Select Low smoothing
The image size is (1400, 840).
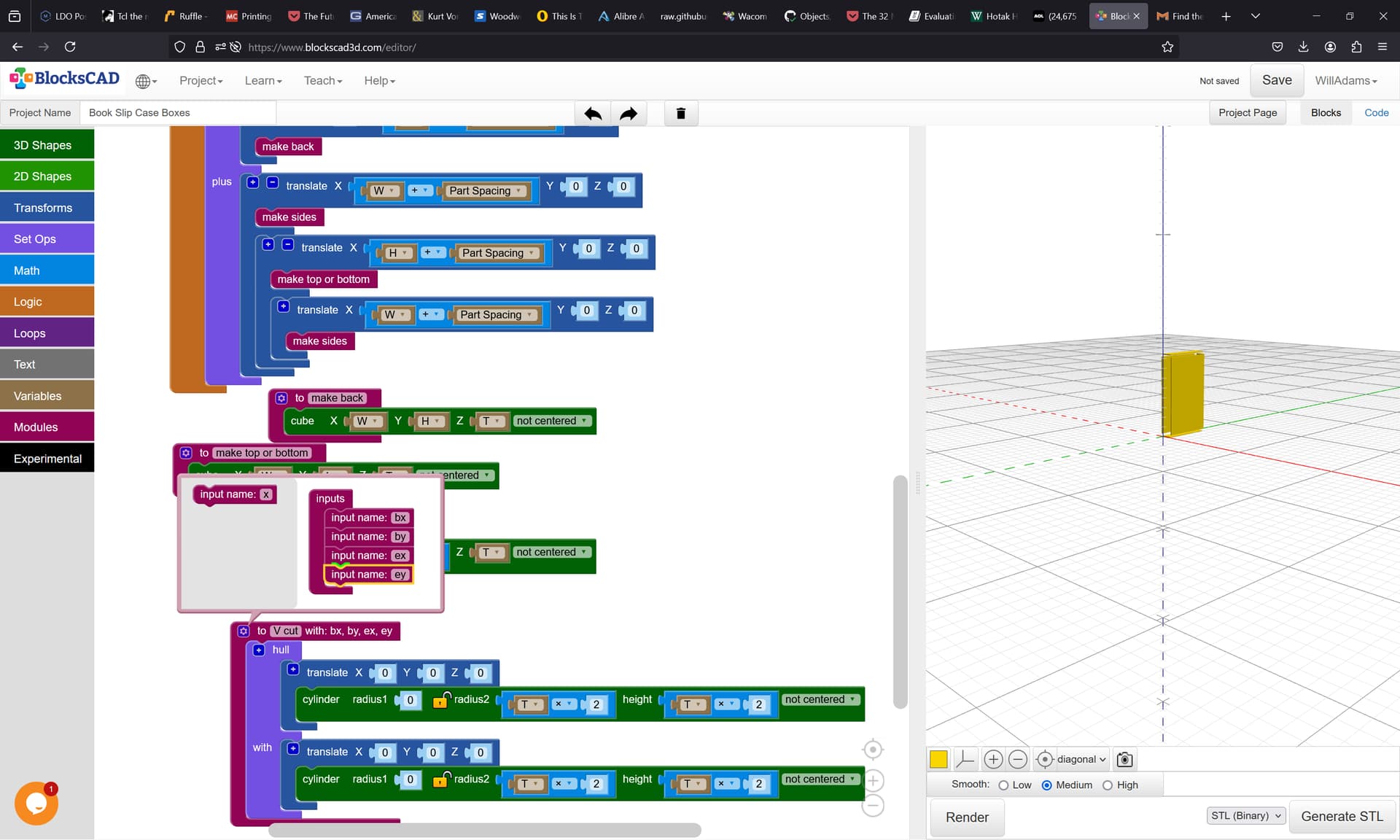(x=1003, y=785)
